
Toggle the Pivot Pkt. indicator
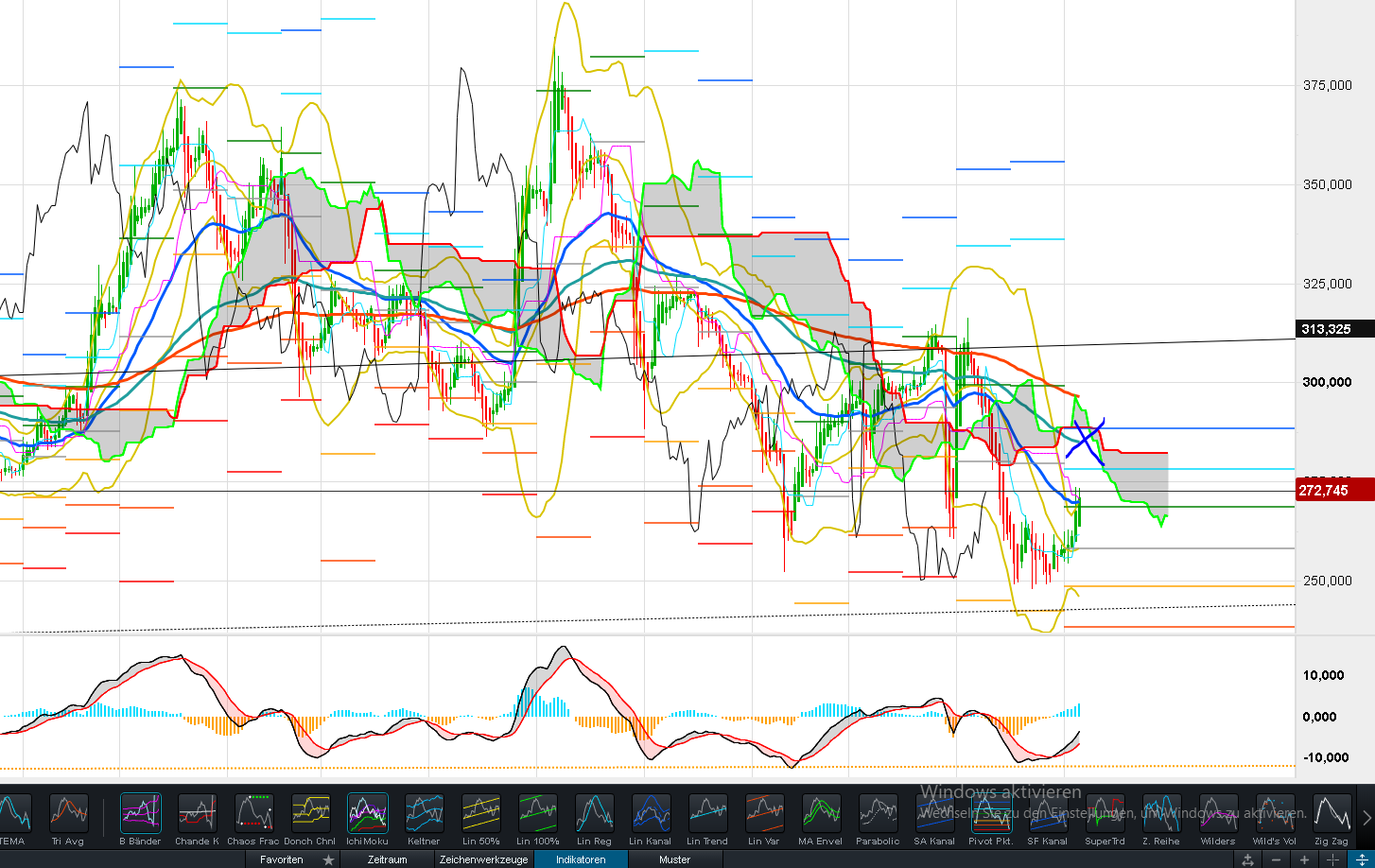(x=991, y=819)
